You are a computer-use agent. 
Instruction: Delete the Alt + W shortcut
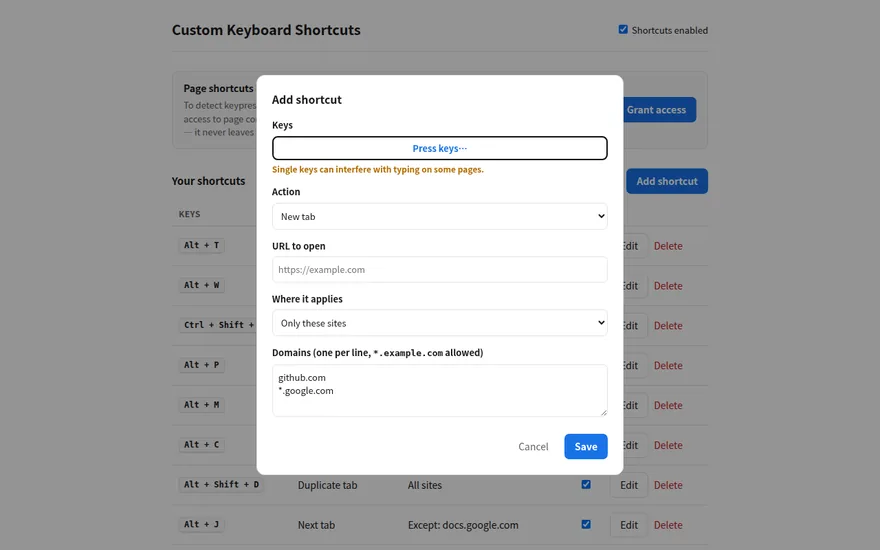pyautogui.click(x=668, y=286)
